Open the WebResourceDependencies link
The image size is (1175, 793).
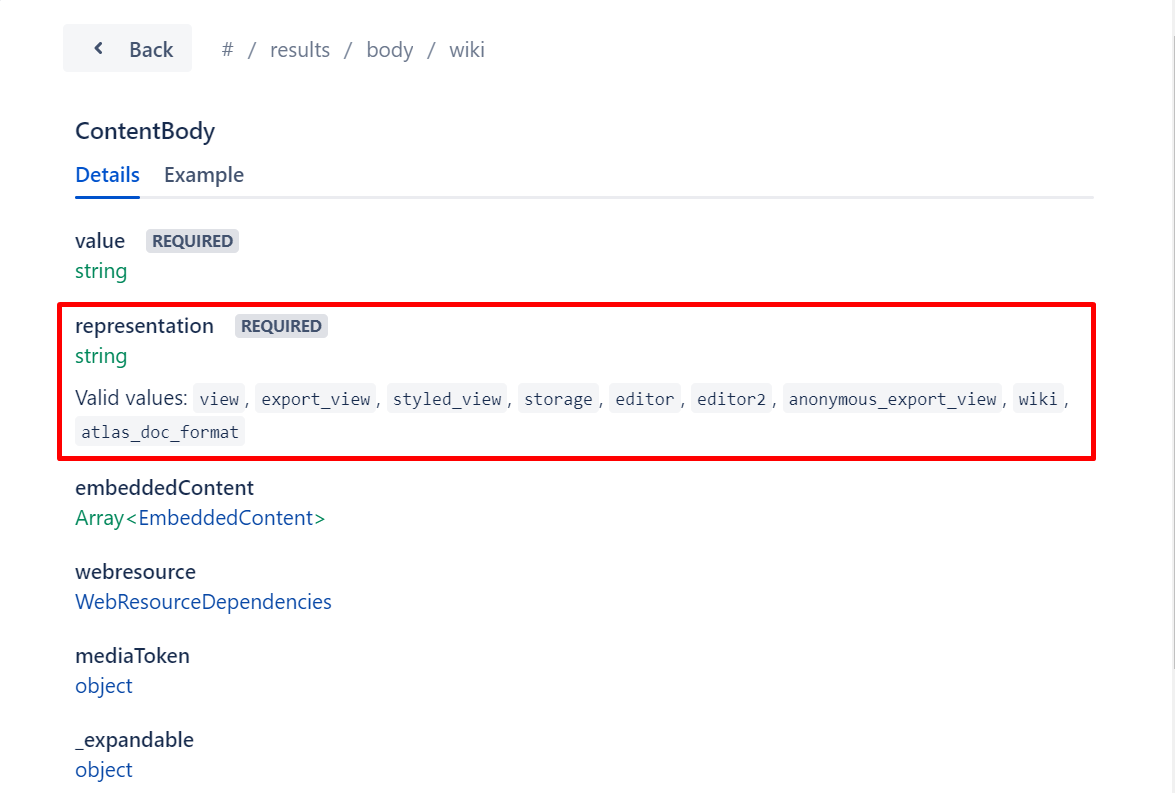click(203, 601)
